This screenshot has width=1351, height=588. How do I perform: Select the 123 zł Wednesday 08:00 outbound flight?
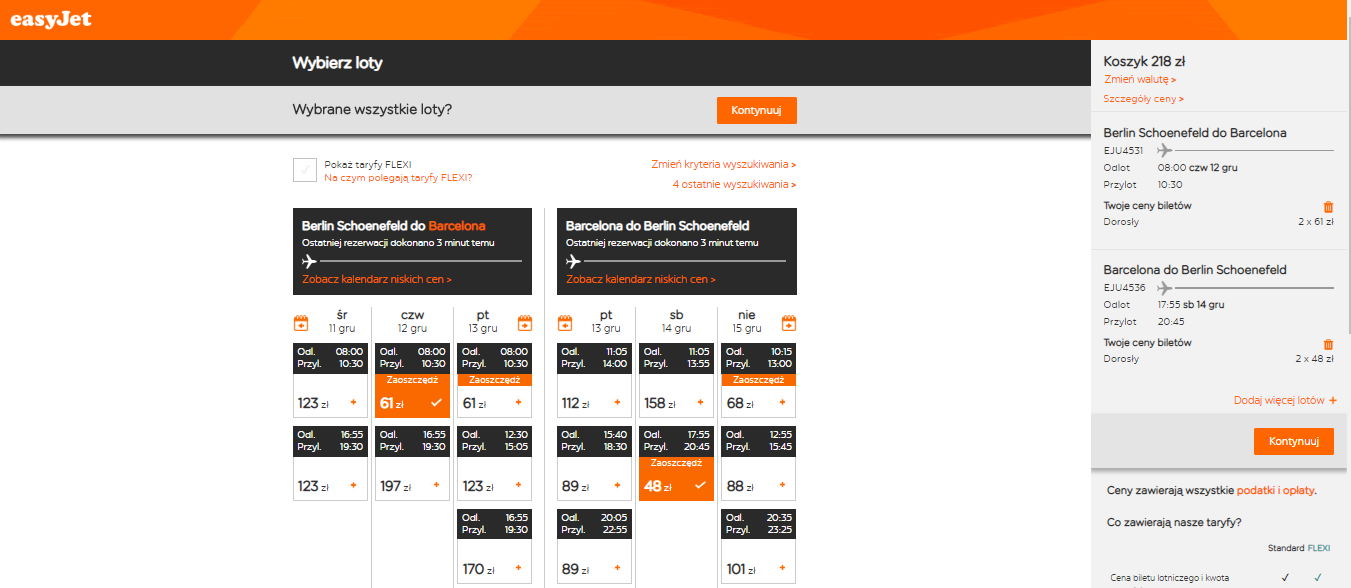330,381
